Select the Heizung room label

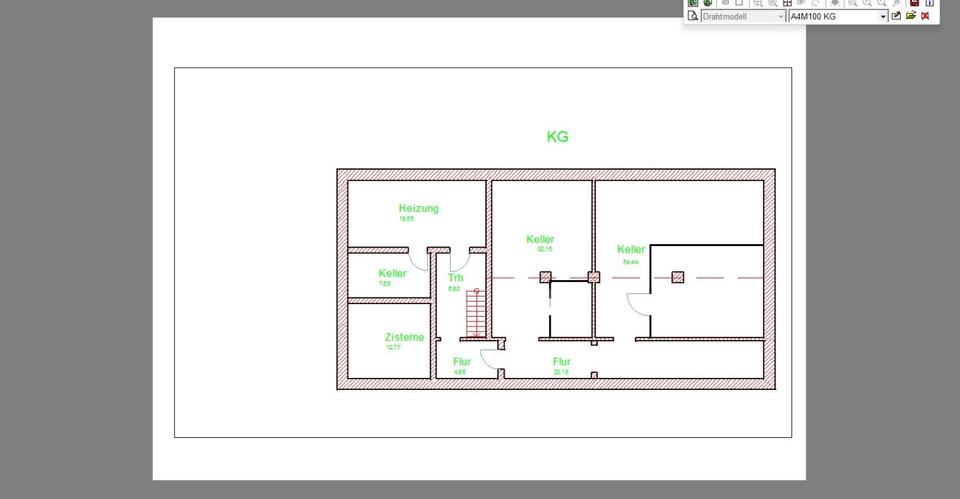418,208
